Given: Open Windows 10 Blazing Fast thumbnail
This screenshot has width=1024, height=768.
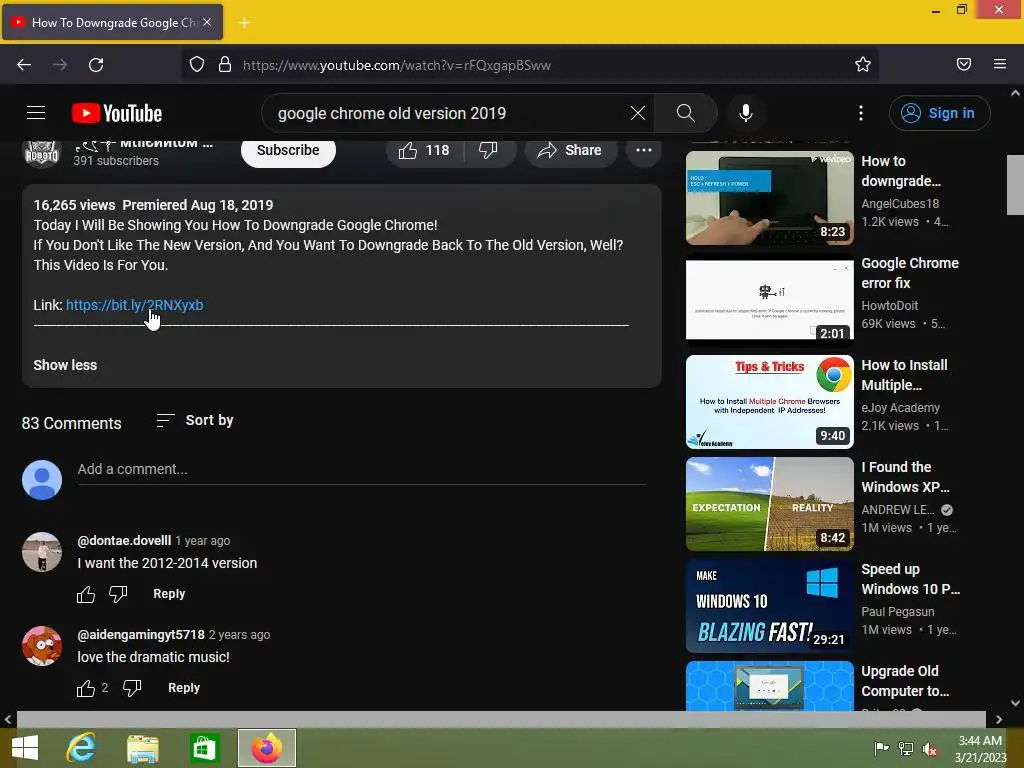Looking at the screenshot, I should pos(769,605).
